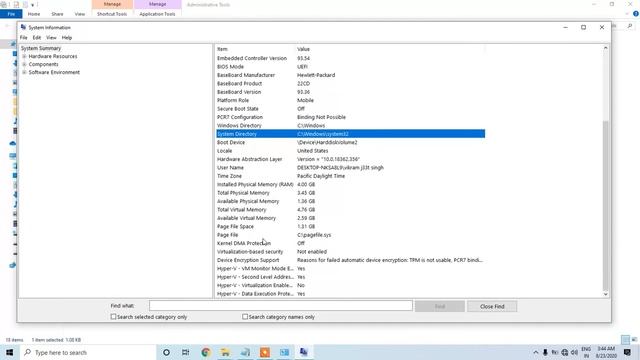Open System Information View menu
Viewport: 640px width, 360px height.
coord(51,38)
